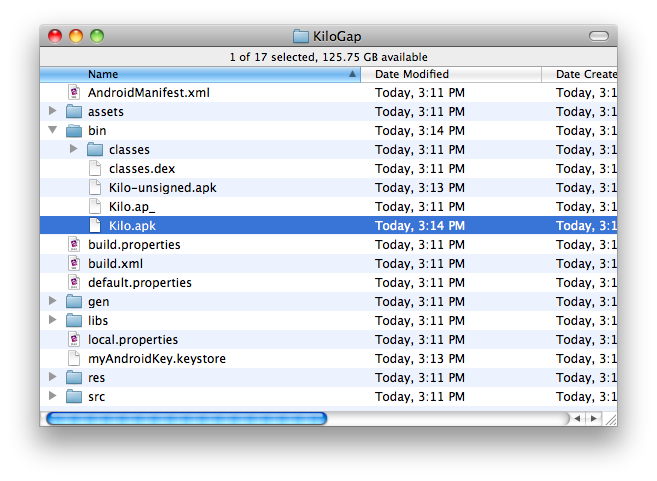Click the horizontal scrollbar thumb
Viewport: 657px width, 481px height.
(186, 418)
